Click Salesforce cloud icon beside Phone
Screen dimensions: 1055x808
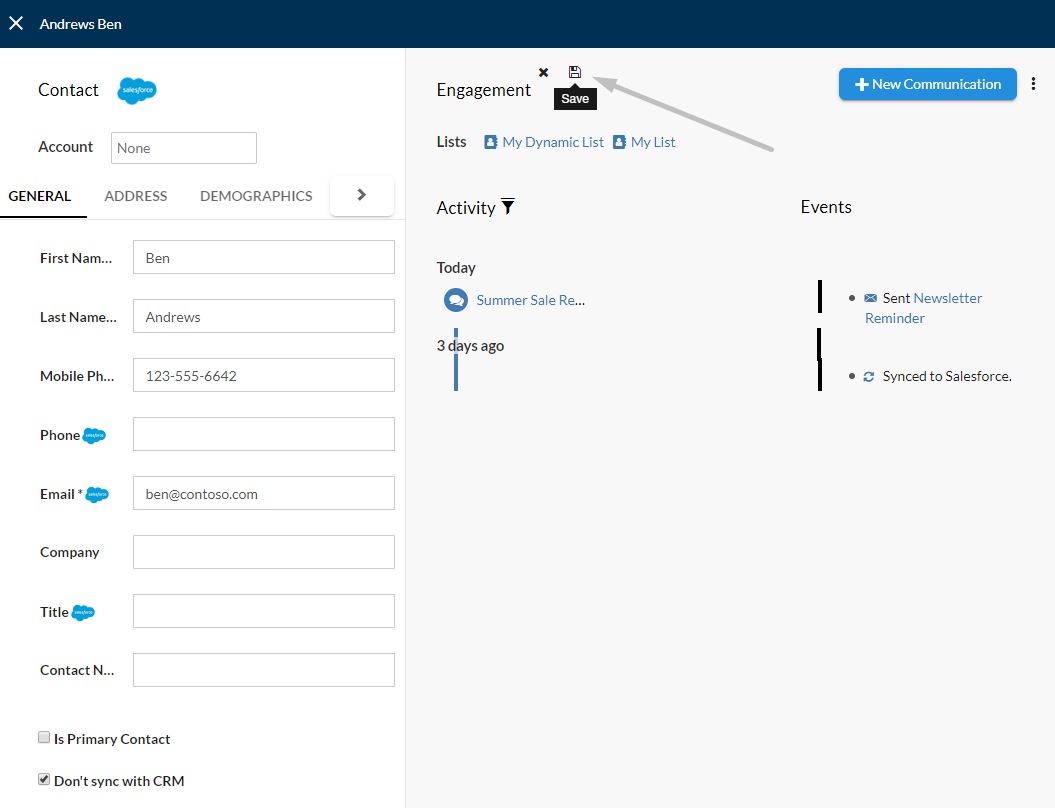(x=94, y=436)
